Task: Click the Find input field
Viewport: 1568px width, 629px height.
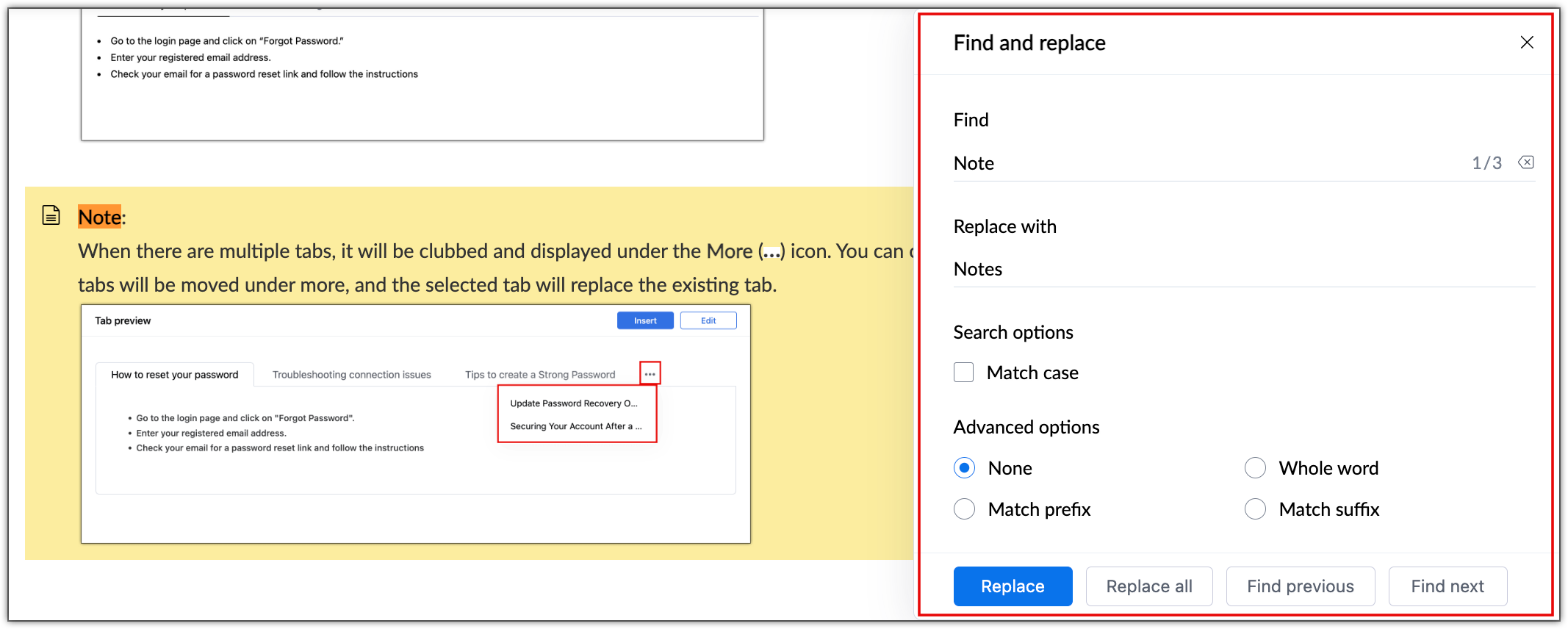Action: [1205, 163]
